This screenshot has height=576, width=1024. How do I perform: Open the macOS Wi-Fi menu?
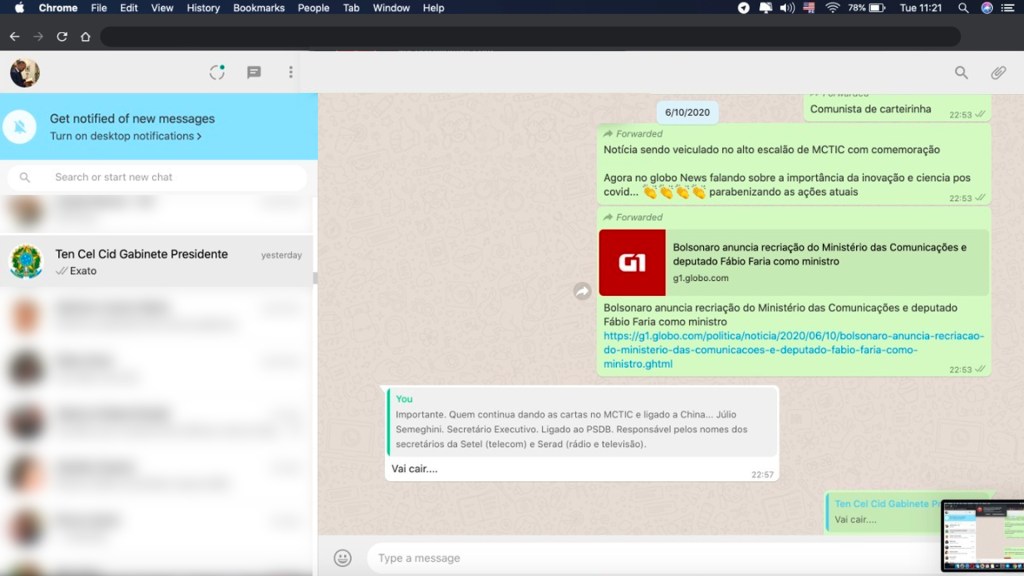(x=832, y=8)
